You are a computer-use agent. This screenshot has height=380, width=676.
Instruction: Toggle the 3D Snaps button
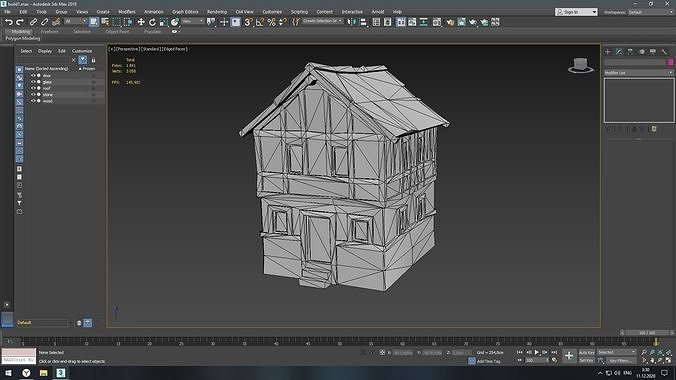coord(248,22)
